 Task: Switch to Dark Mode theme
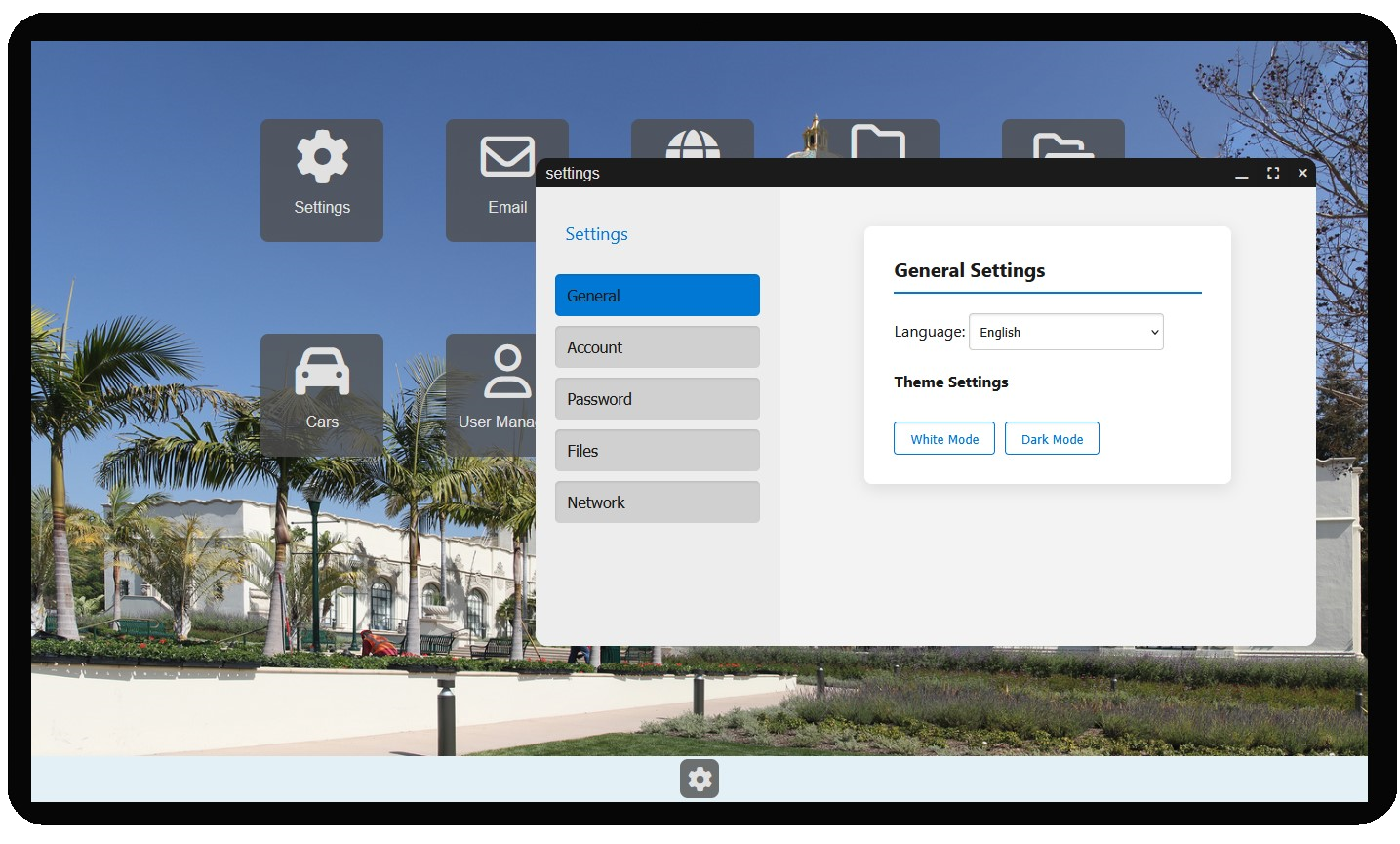[x=1052, y=439]
